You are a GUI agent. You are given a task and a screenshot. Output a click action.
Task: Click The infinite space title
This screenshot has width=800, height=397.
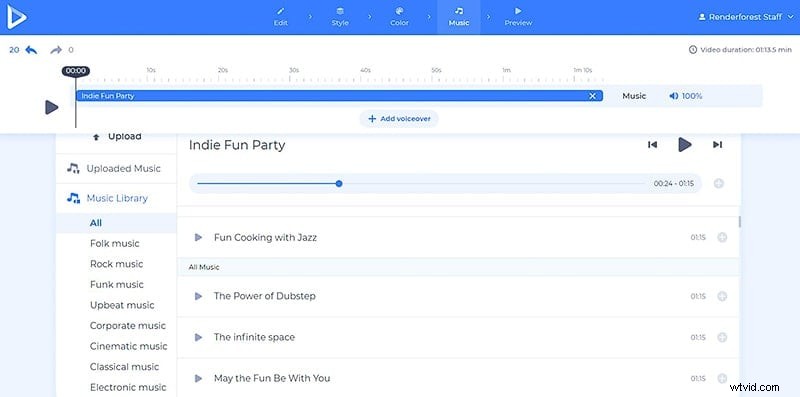pyautogui.click(x=254, y=337)
